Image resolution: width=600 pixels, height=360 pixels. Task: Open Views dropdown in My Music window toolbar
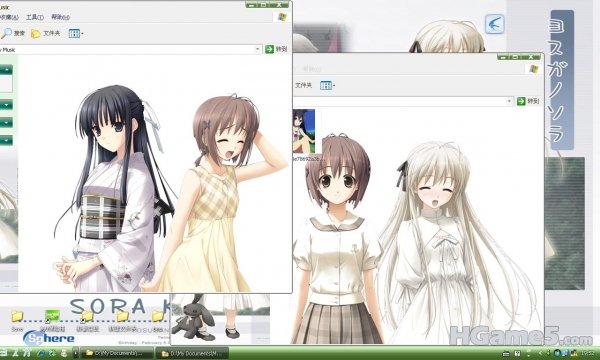point(76,34)
